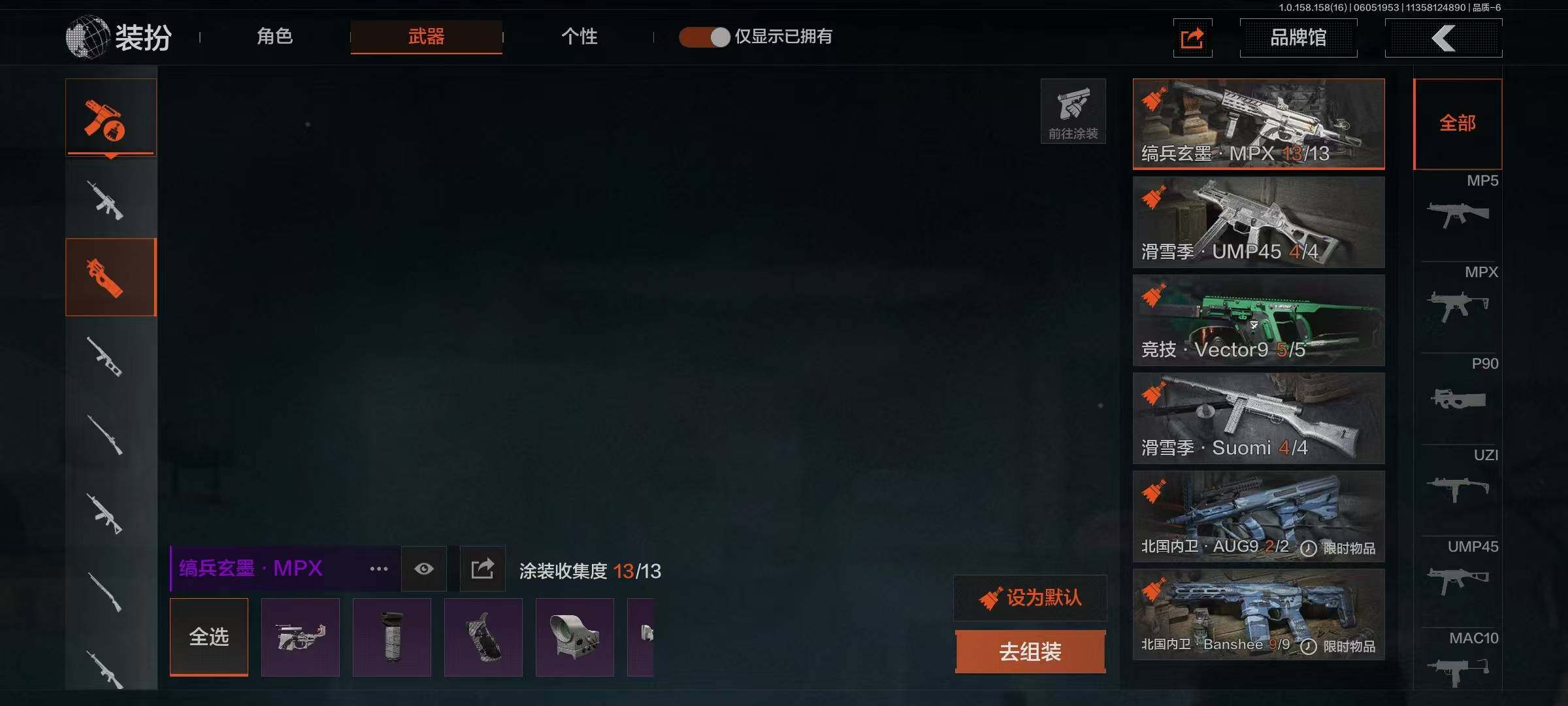This screenshot has height=706, width=1568.
Task: Toggle preview eye for 缟兵玄墨 MPX
Action: (423, 569)
